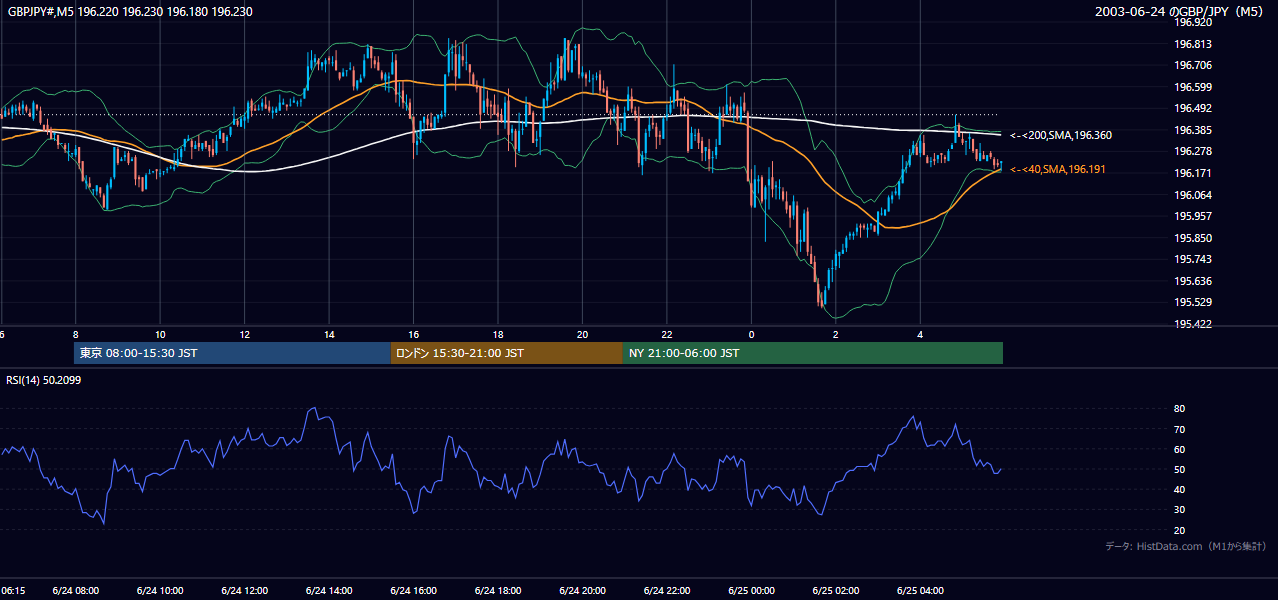This screenshot has height=600, width=1278.
Task: Click RSI scale value 70
Action: pyautogui.click(x=1180, y=429)
